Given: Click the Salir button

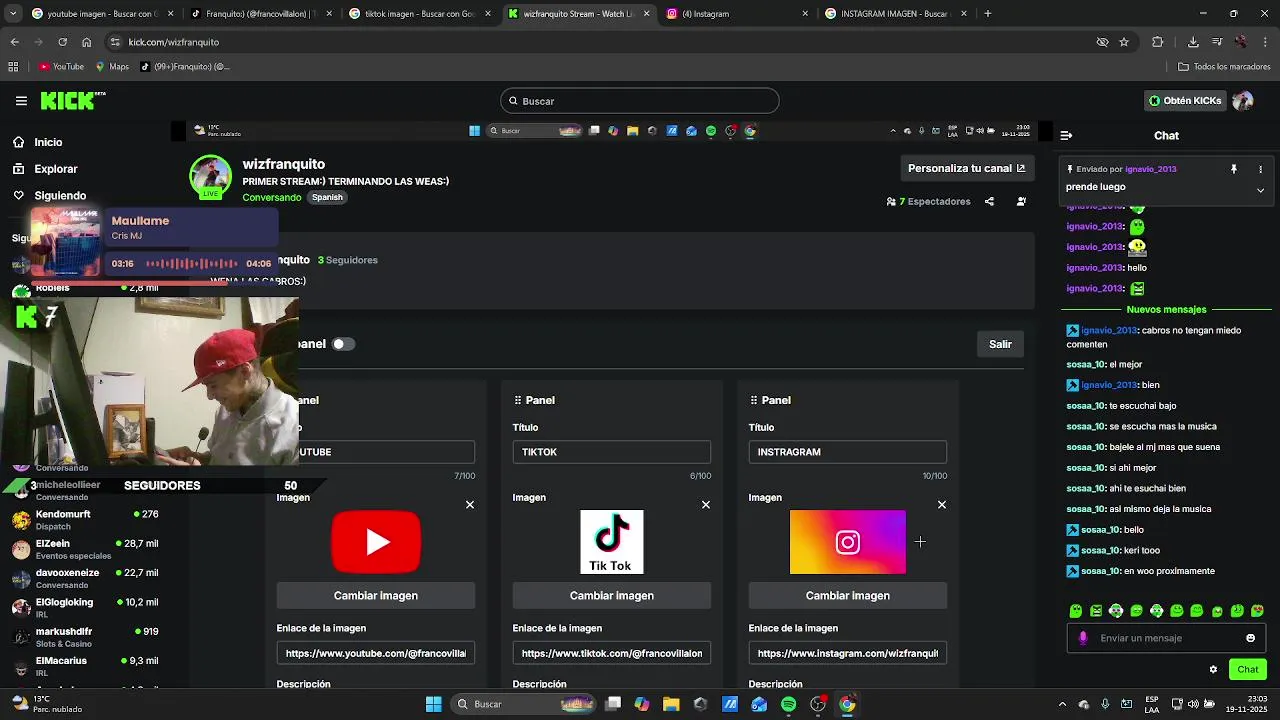Looking at the screenshot, I should [x=1000, y=344].
